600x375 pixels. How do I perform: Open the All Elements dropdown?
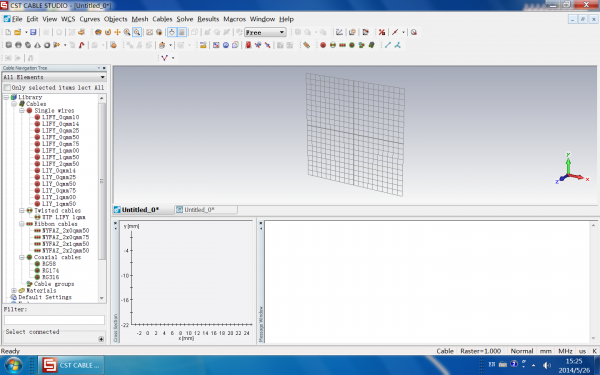tap(54, 77)
